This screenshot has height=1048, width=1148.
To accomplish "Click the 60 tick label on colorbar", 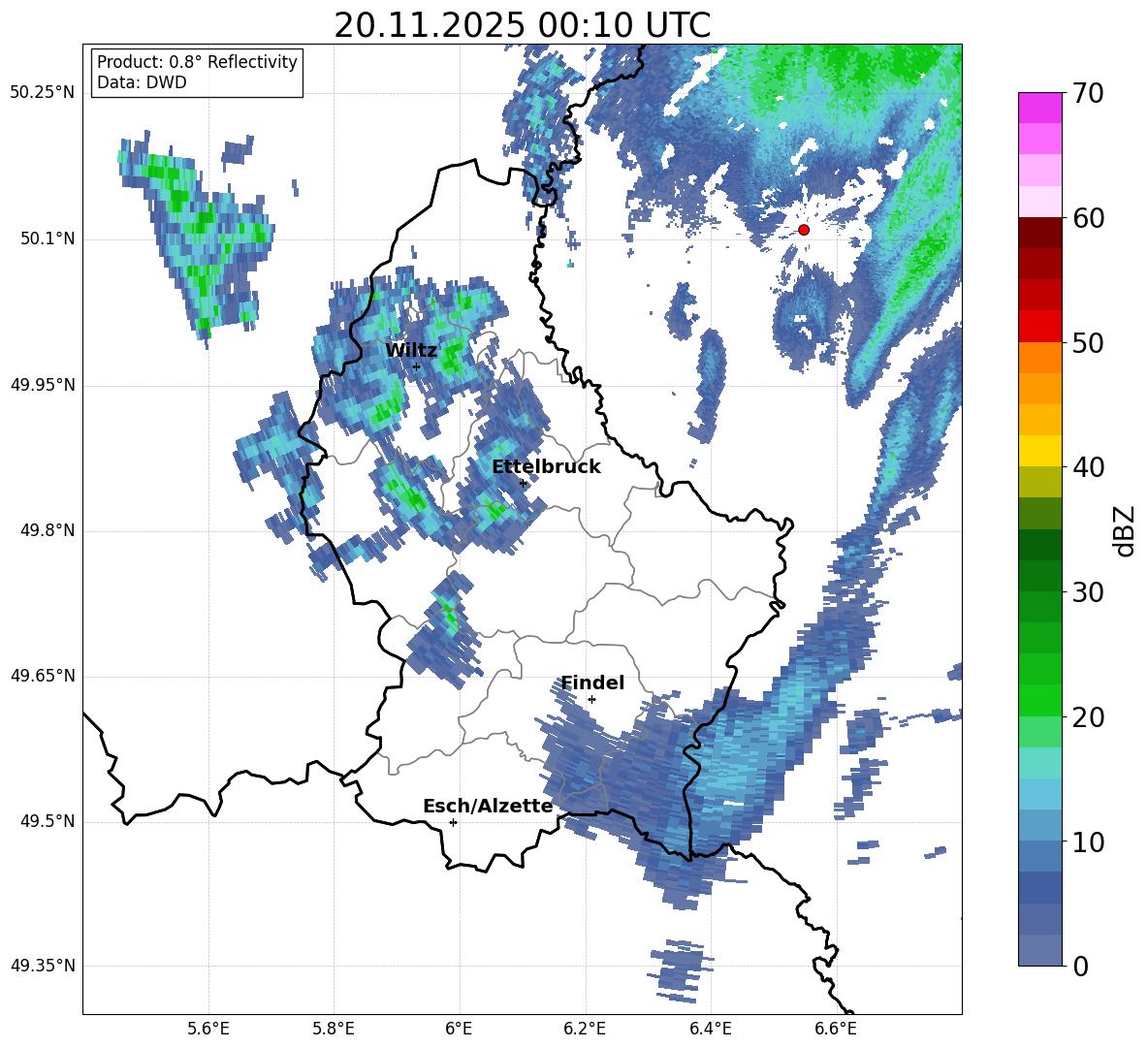I will pyautogui.click(x=1088, y=218).
